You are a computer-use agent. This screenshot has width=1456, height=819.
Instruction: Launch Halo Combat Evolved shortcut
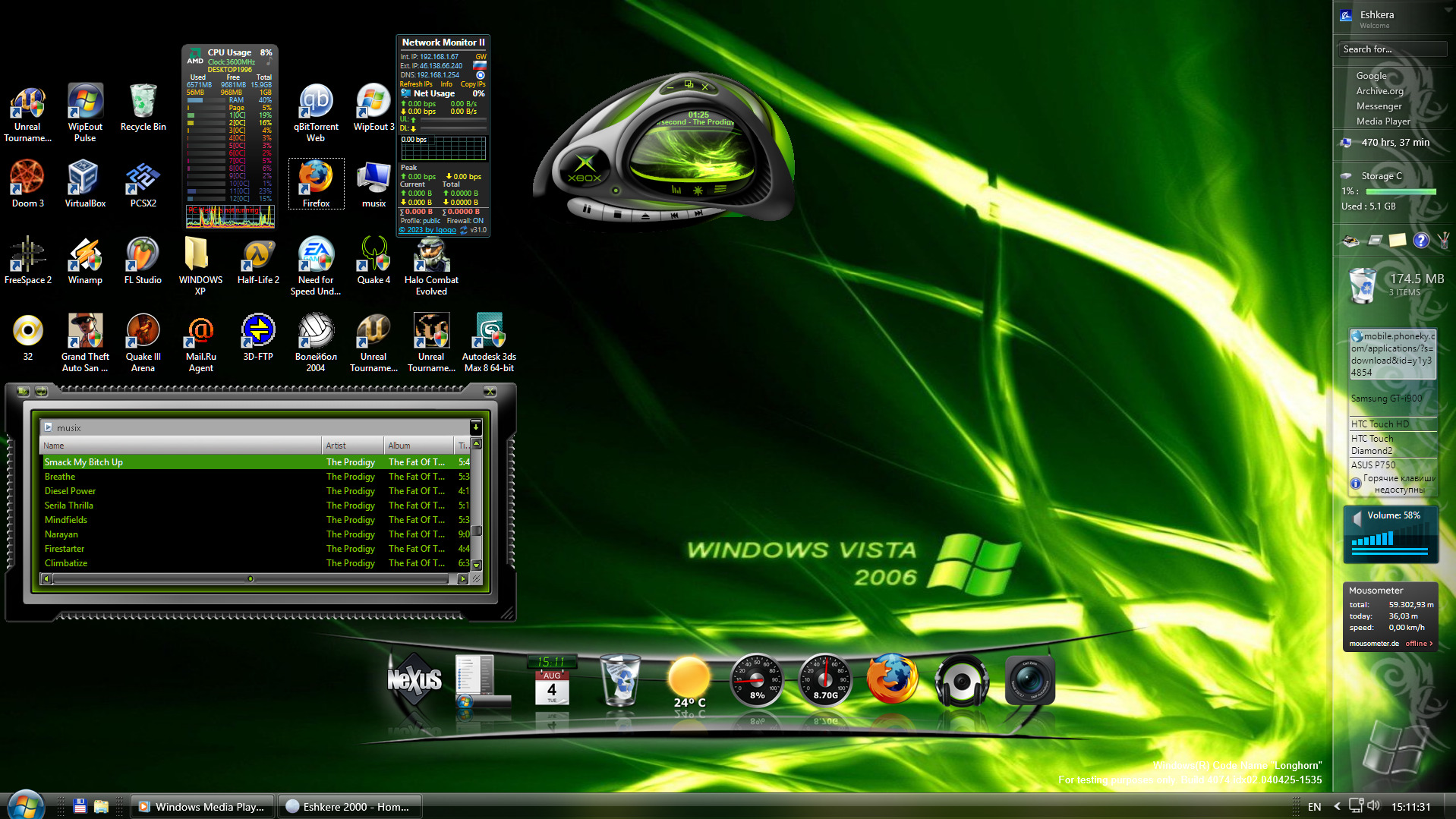(x=431, y=265)
